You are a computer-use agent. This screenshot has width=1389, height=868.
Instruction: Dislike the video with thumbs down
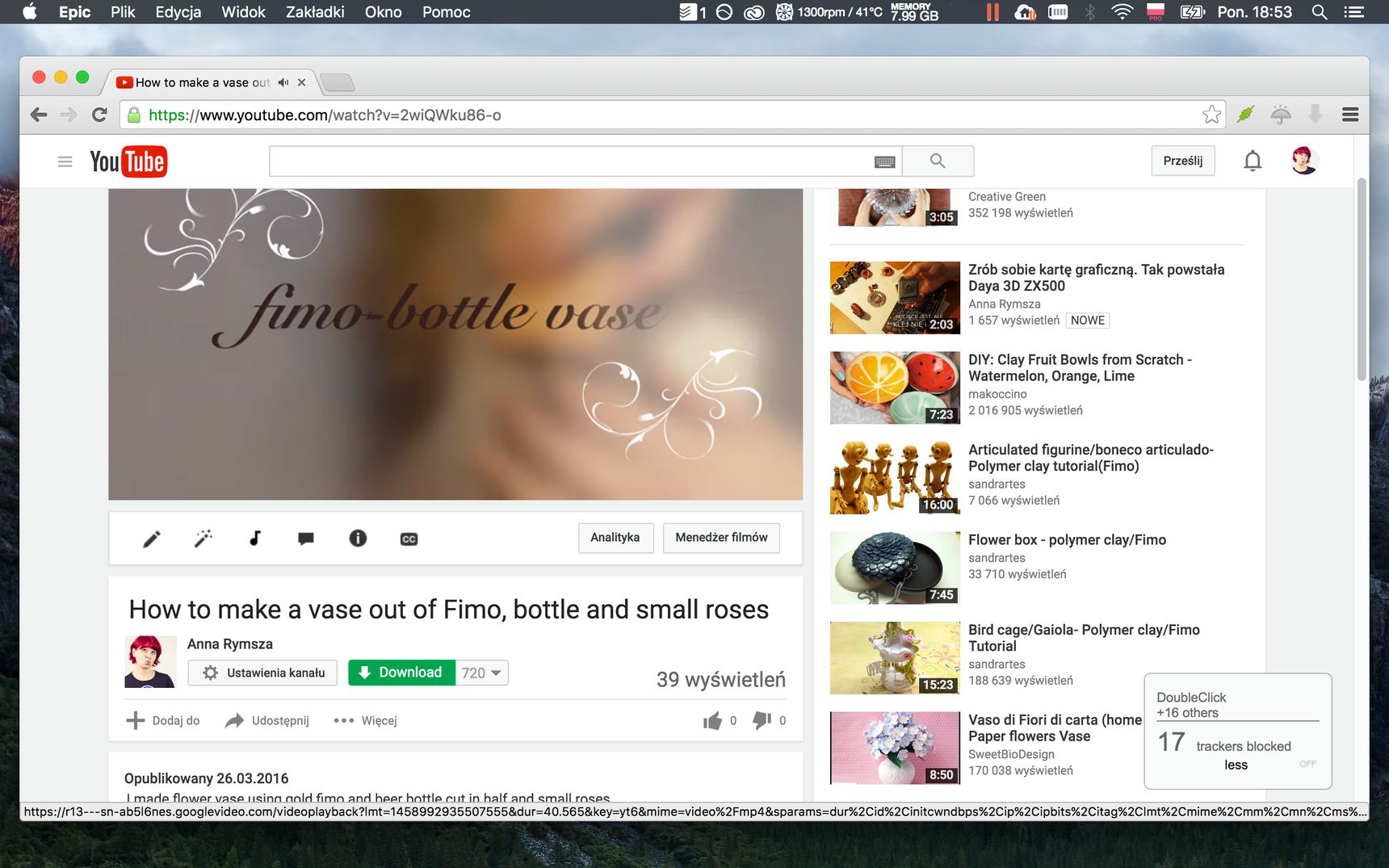[762, 720]
